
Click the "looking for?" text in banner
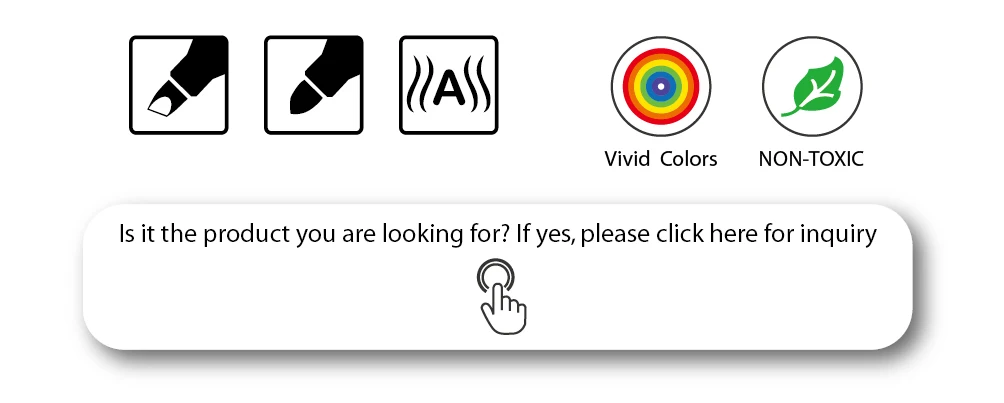pos(446,234)
